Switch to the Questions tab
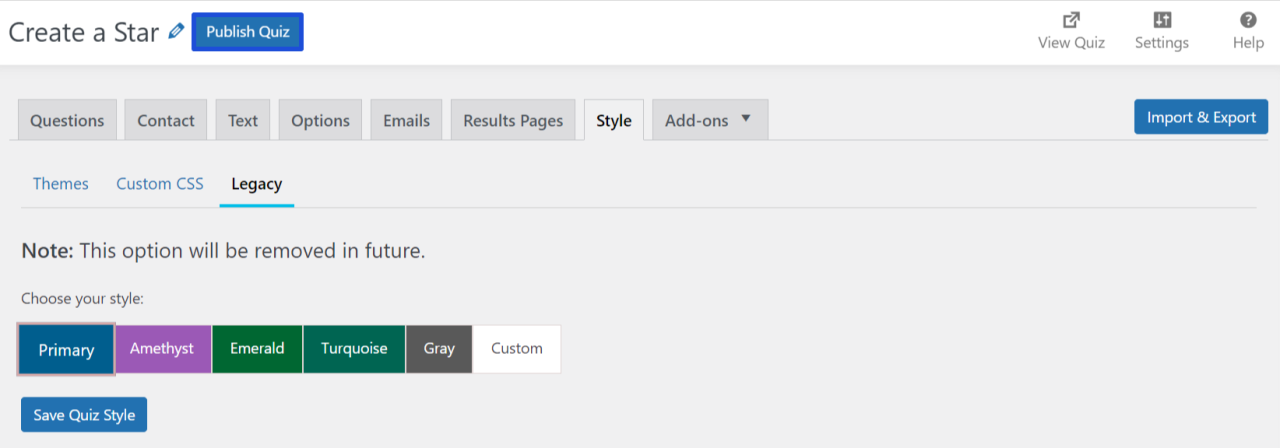 click(67, 120)
